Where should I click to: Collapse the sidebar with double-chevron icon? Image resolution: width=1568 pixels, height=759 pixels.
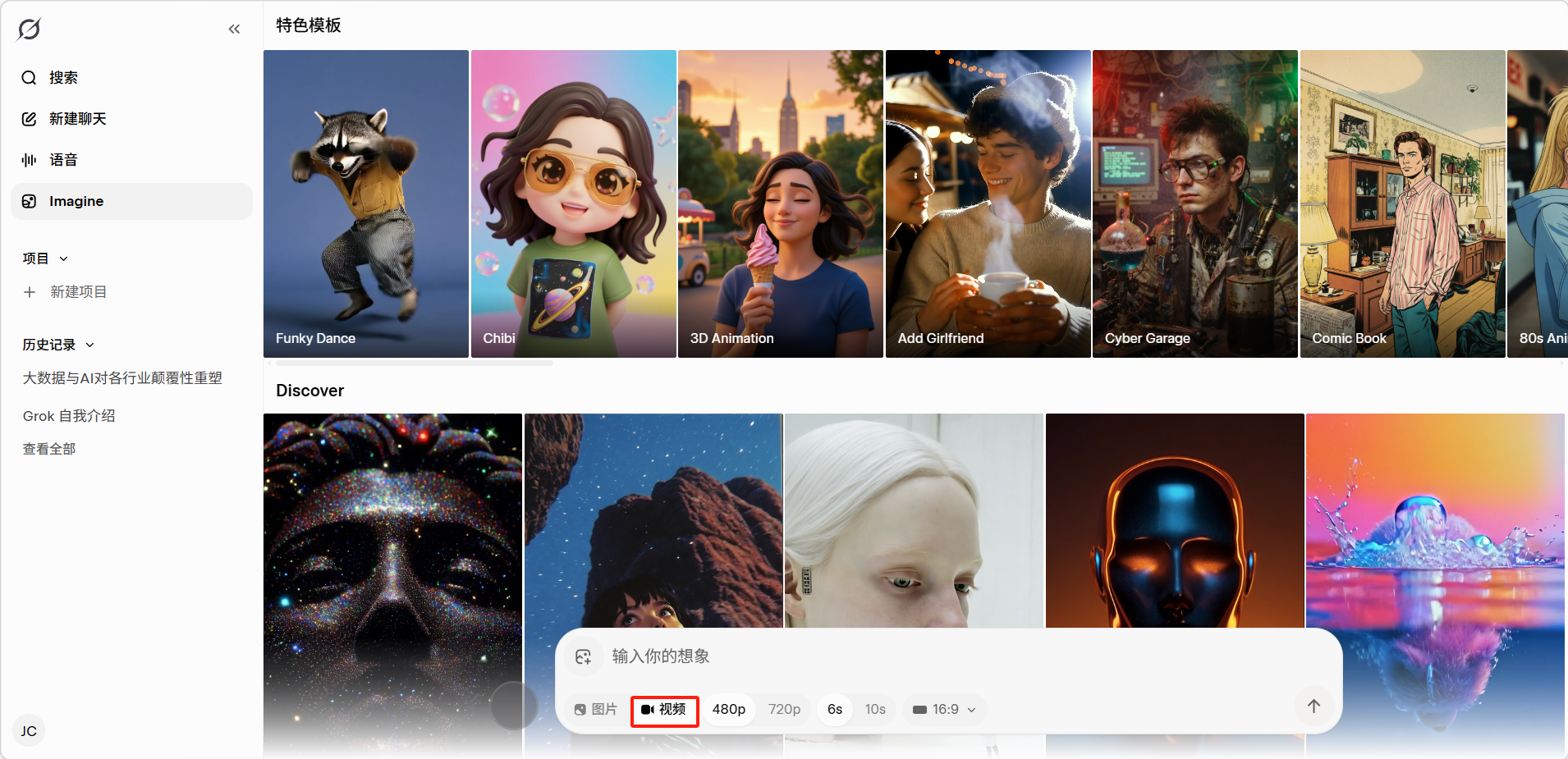(234, 30)
